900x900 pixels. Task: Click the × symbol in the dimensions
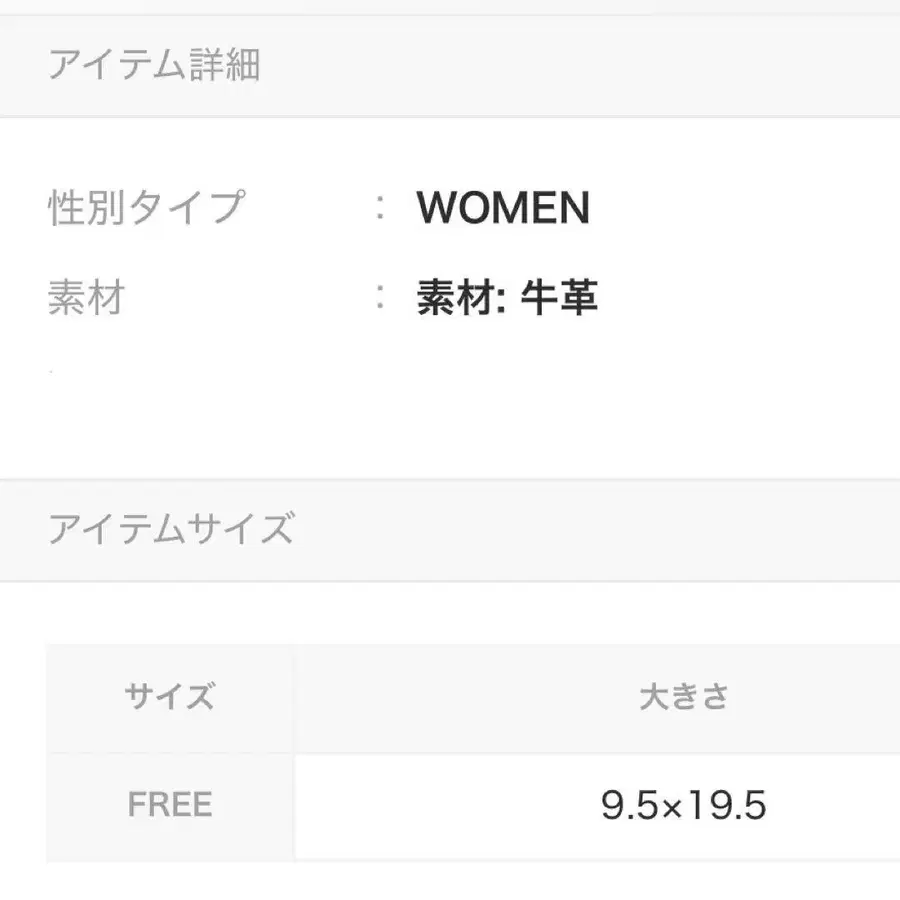673,807
